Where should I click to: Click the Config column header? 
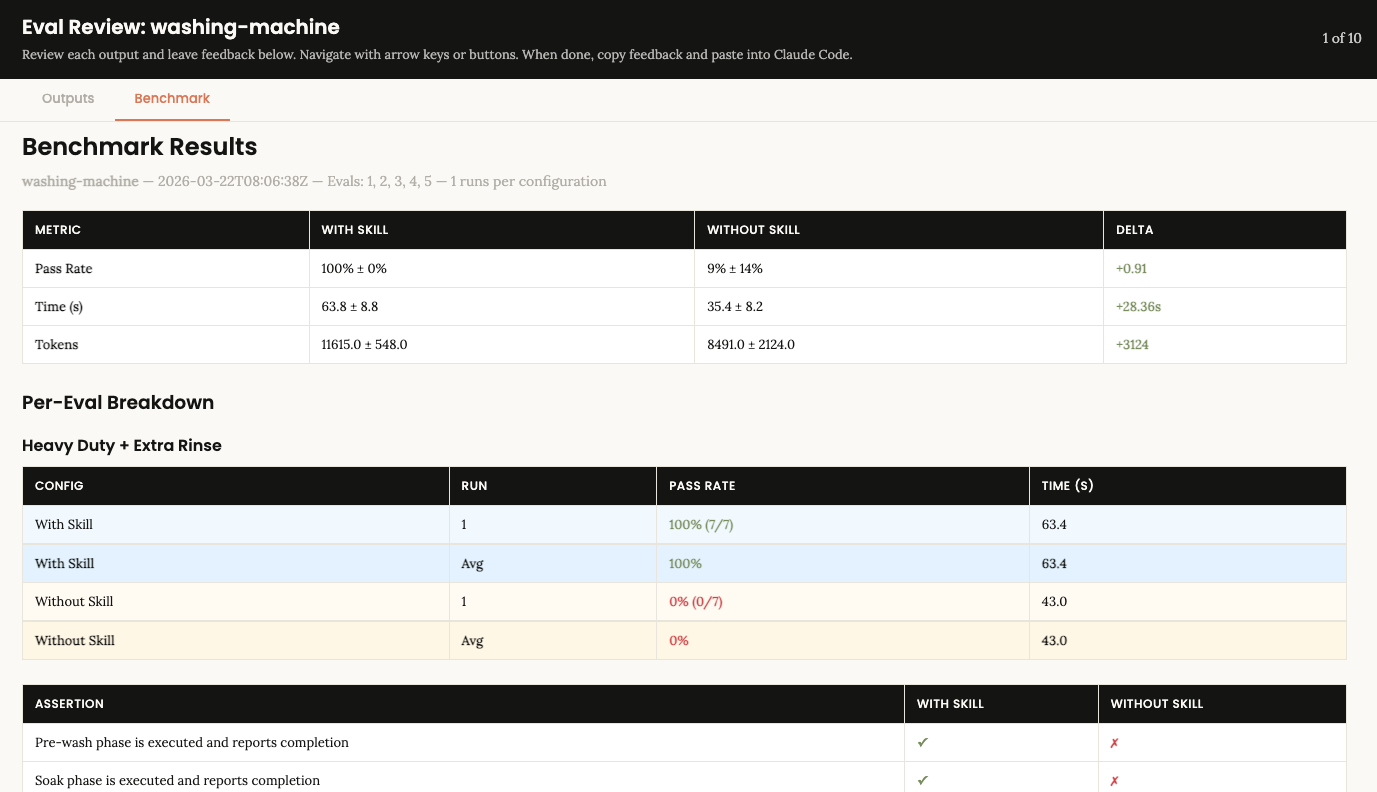tap(59, 486)
